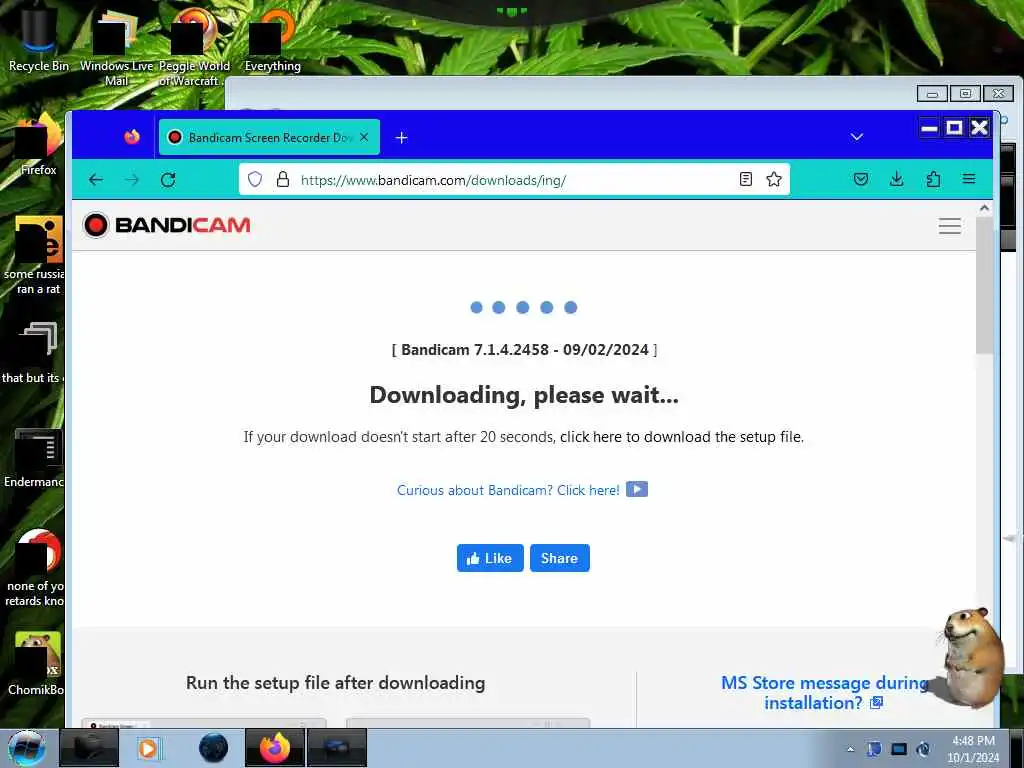Go back with the Firefox back arrow
This screenshot has width=1024, height=768.
[x=96, y=180]
